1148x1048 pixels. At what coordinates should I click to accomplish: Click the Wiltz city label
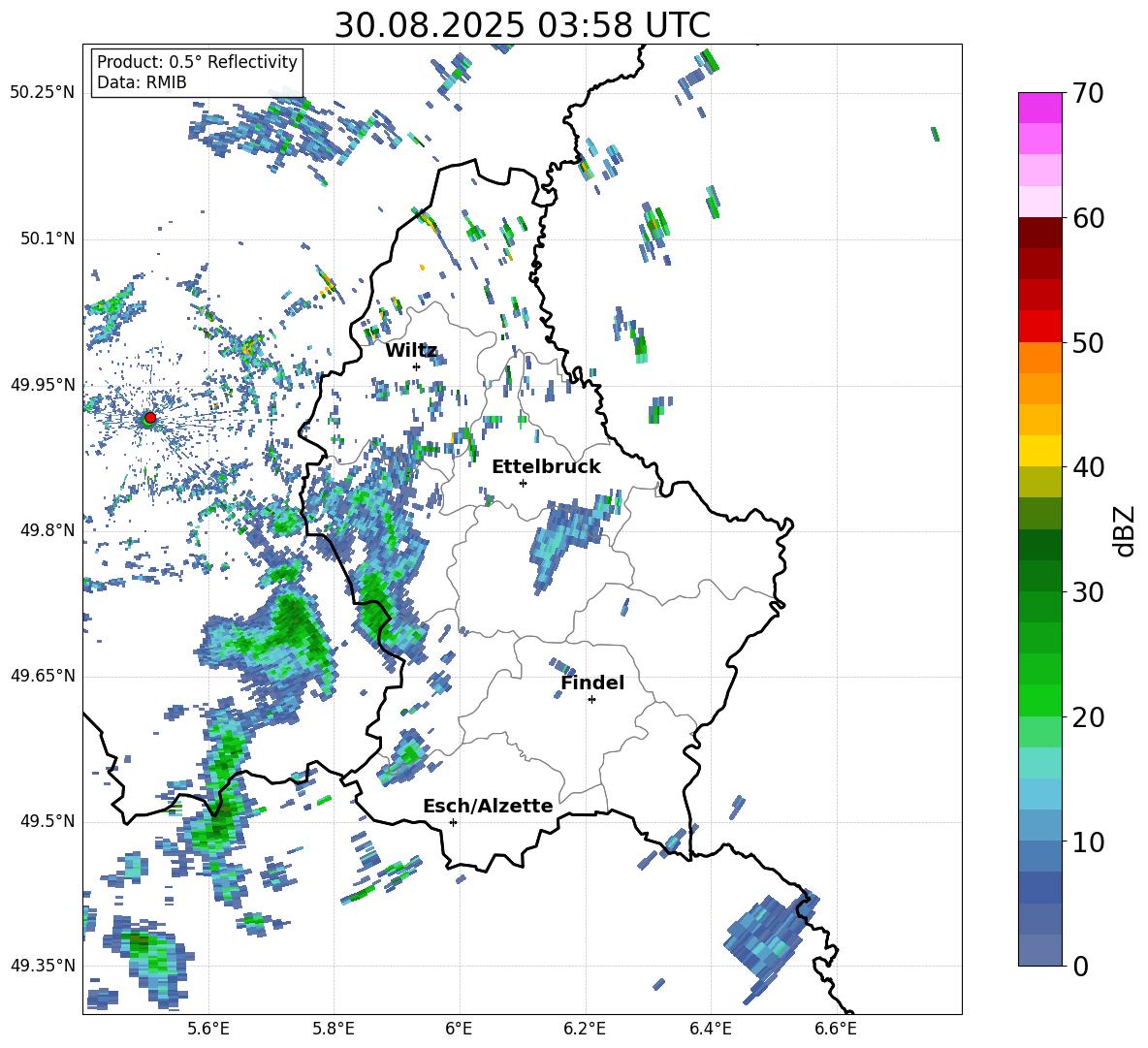click(411, 351)
